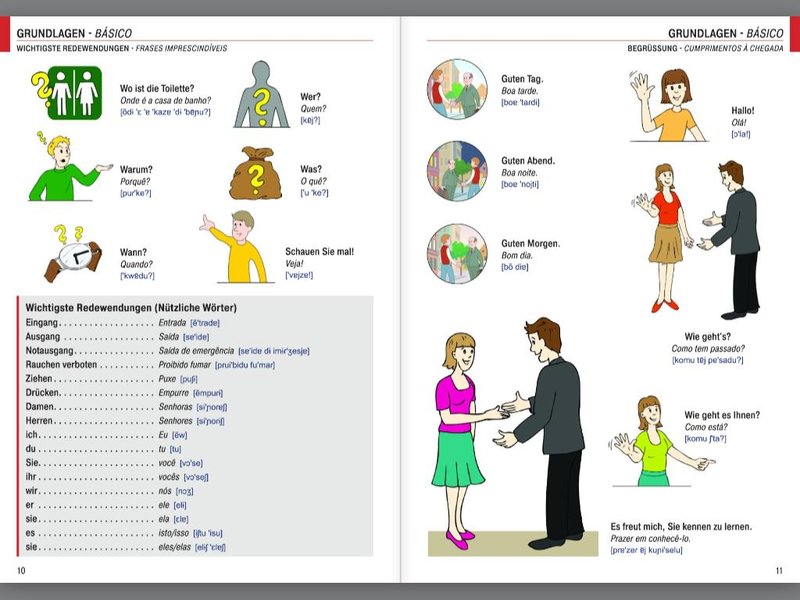Click the phrase "Wo ist die Toilette?"
Screen dimensions: 800x600
[157, 88]
